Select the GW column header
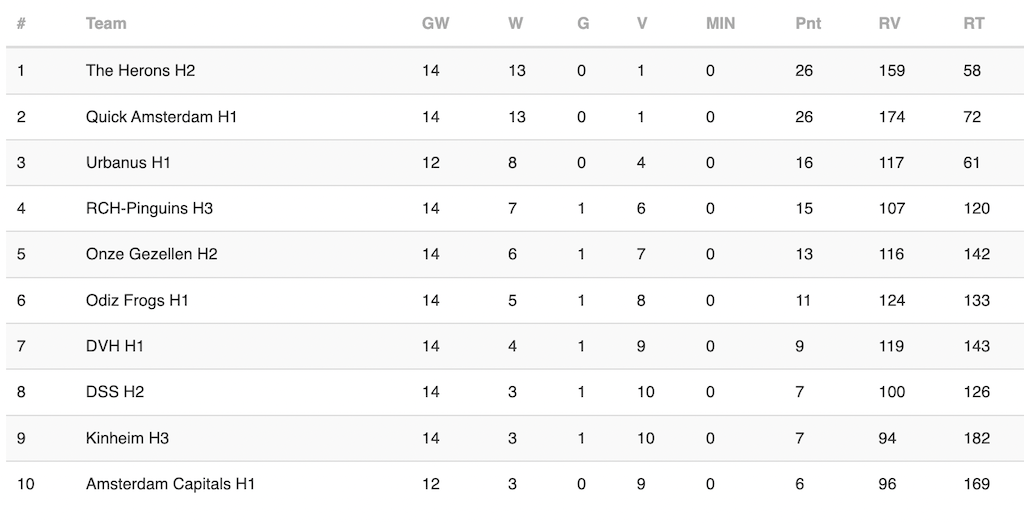Viewport: 1024px width, 523px height. tap(435, 24)
